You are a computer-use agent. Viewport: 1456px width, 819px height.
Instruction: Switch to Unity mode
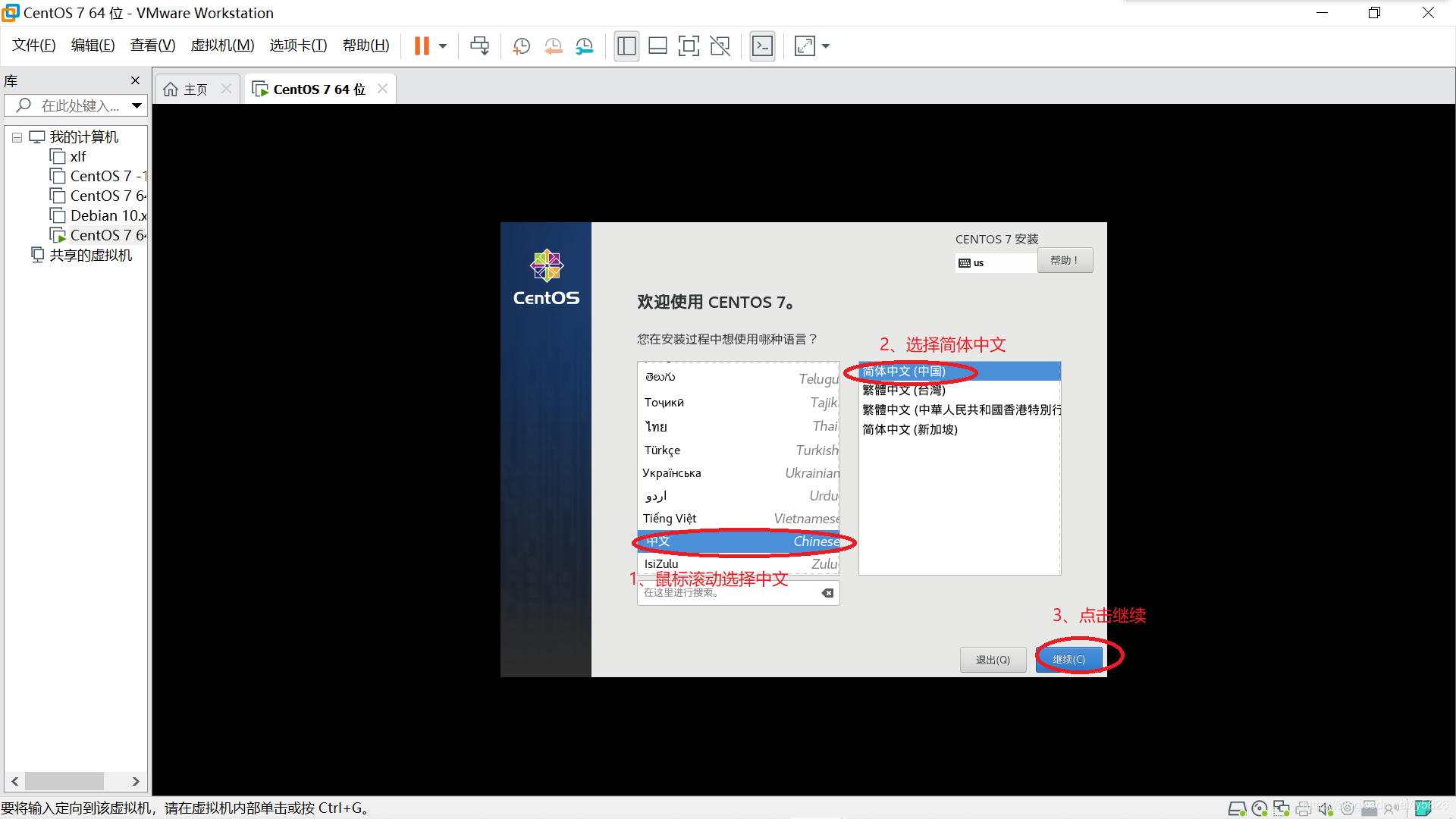[720, 46]
